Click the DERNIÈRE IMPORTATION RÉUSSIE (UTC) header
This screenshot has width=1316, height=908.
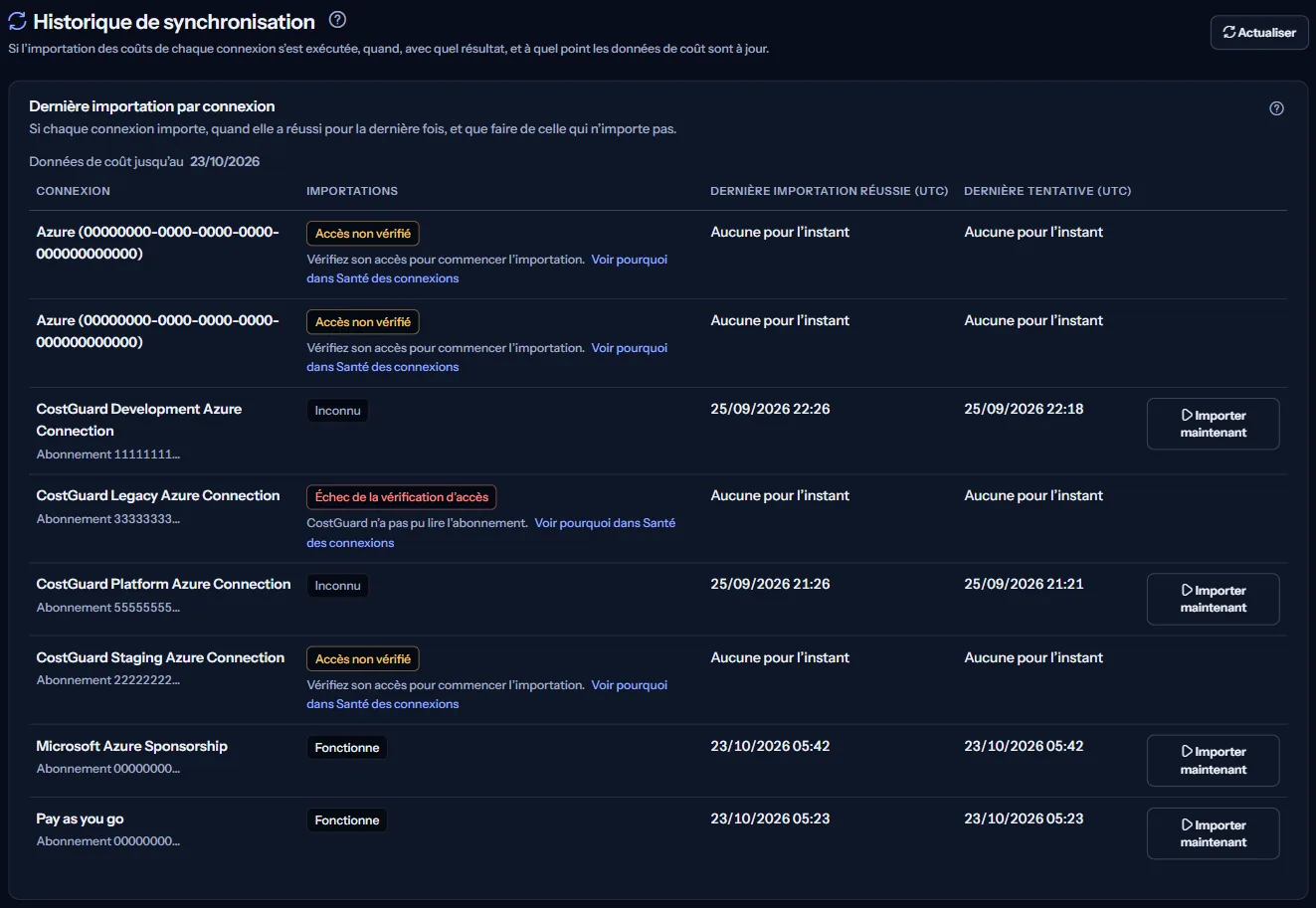[x=830, y=191]
